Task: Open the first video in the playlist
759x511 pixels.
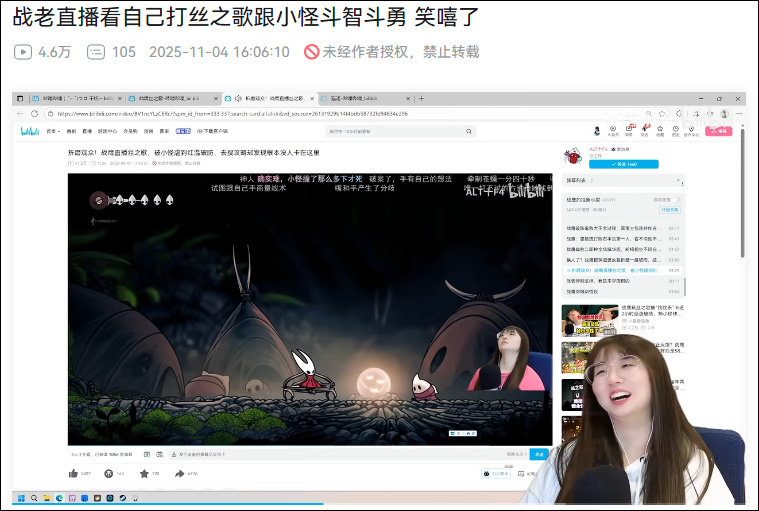Action: [623, 227]
